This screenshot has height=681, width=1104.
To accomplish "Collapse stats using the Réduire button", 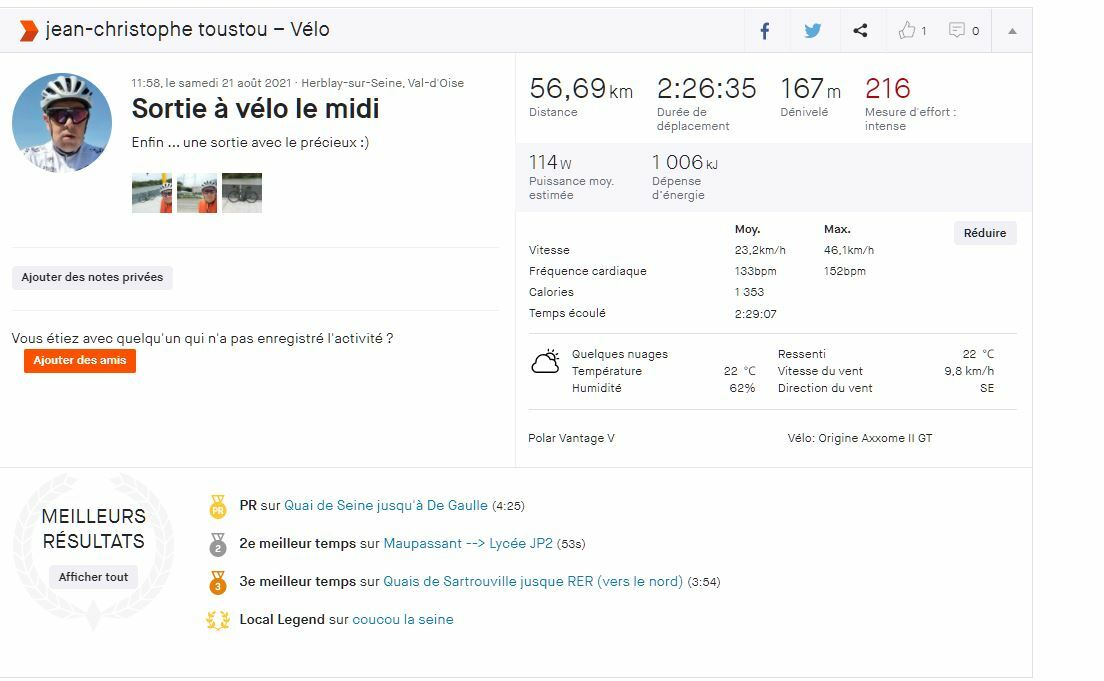I will pos(984,233).
